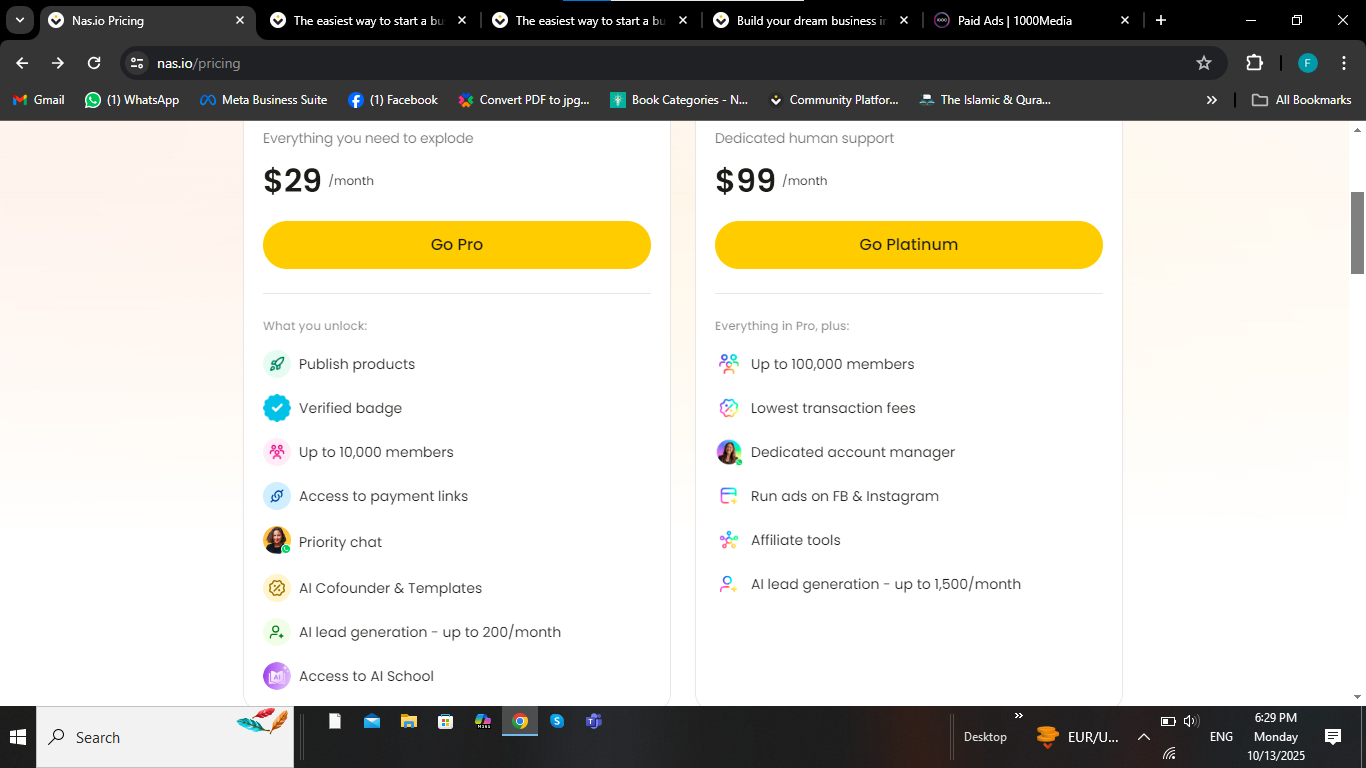Expand hidden icons in the system tray
1366x768 pixels.
[1144, 737]
